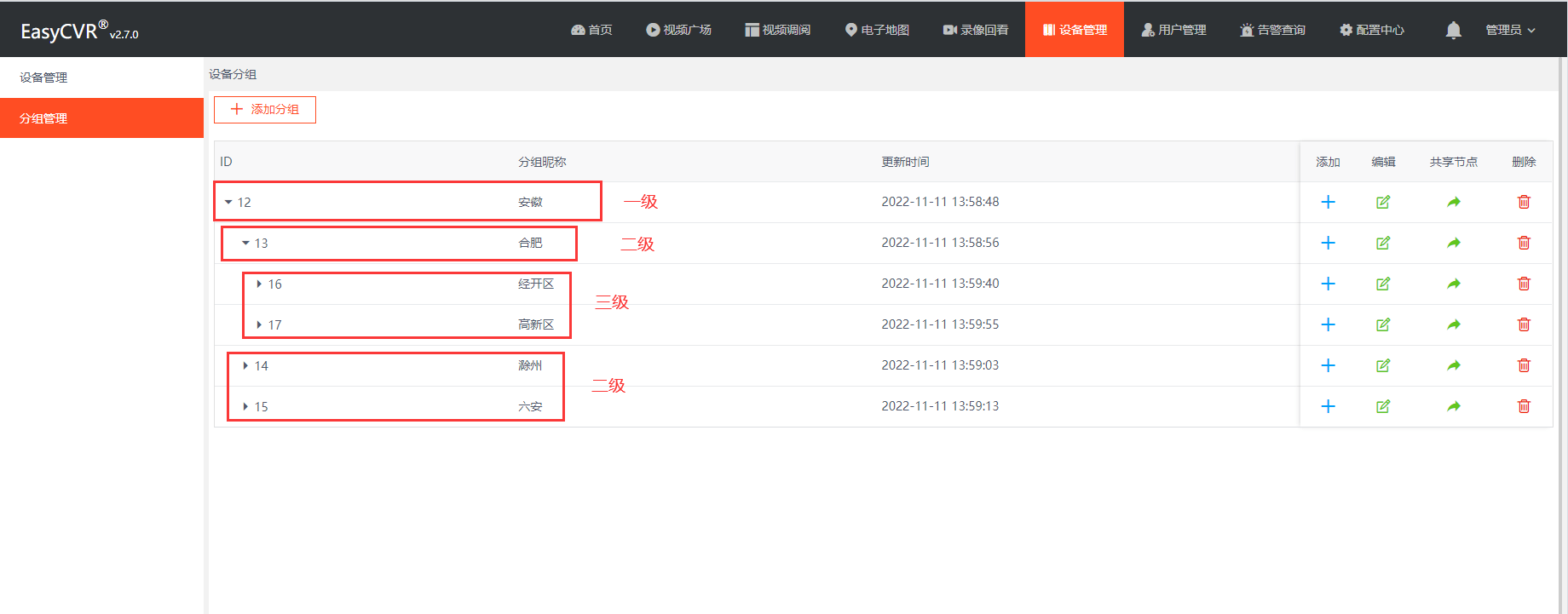Image resolution: width=1568 pixels, height=614 pixels.
Task: Click the 安徽 group name
Action: tap(530, 202)
